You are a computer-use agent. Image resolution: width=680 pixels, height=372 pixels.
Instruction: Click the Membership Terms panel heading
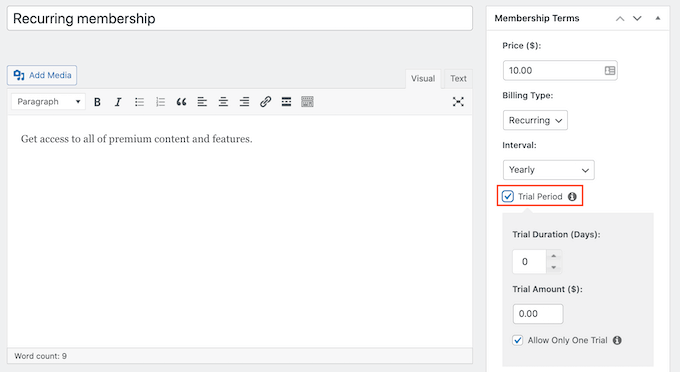click(537, 18)
